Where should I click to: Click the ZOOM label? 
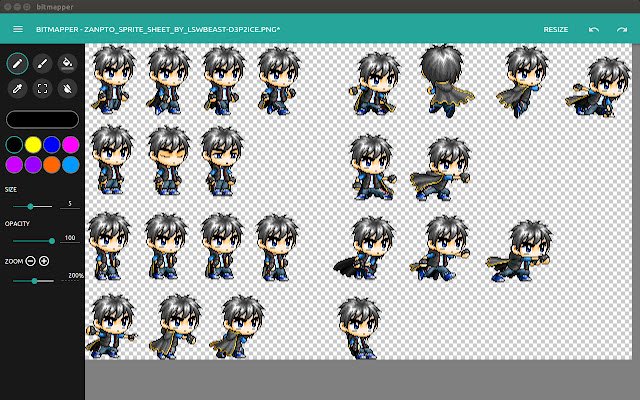click(x=13, y=261)
